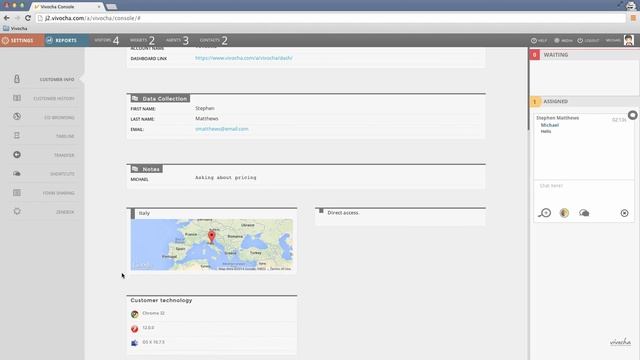Select the Vivocha Console browser tab
640x360 pixels.
[x=67, y=7]
